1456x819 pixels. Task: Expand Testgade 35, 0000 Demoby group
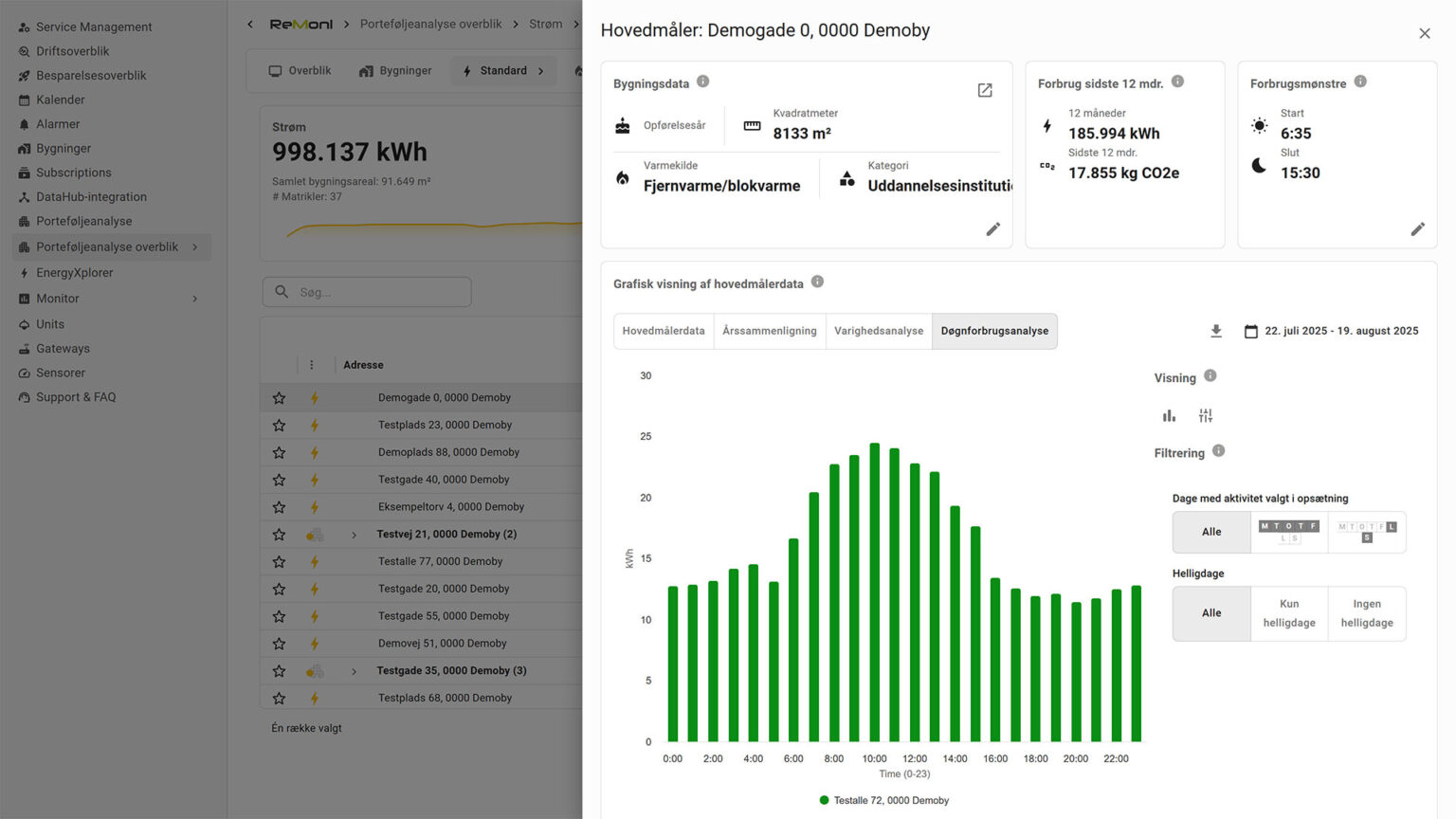click(x=355, y=671)
